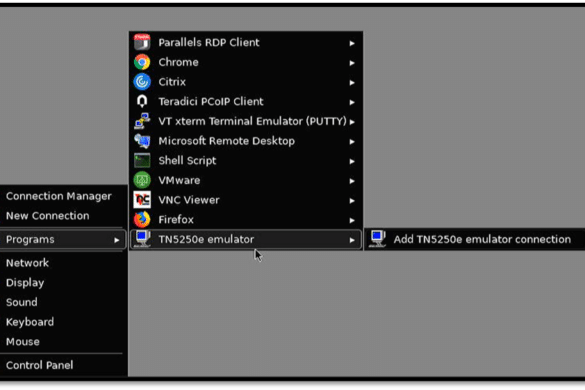Expand the Citrix submenu arrow
Image resolution: width=585 pixels, height=390 pixels.
[x=352, y=82]
